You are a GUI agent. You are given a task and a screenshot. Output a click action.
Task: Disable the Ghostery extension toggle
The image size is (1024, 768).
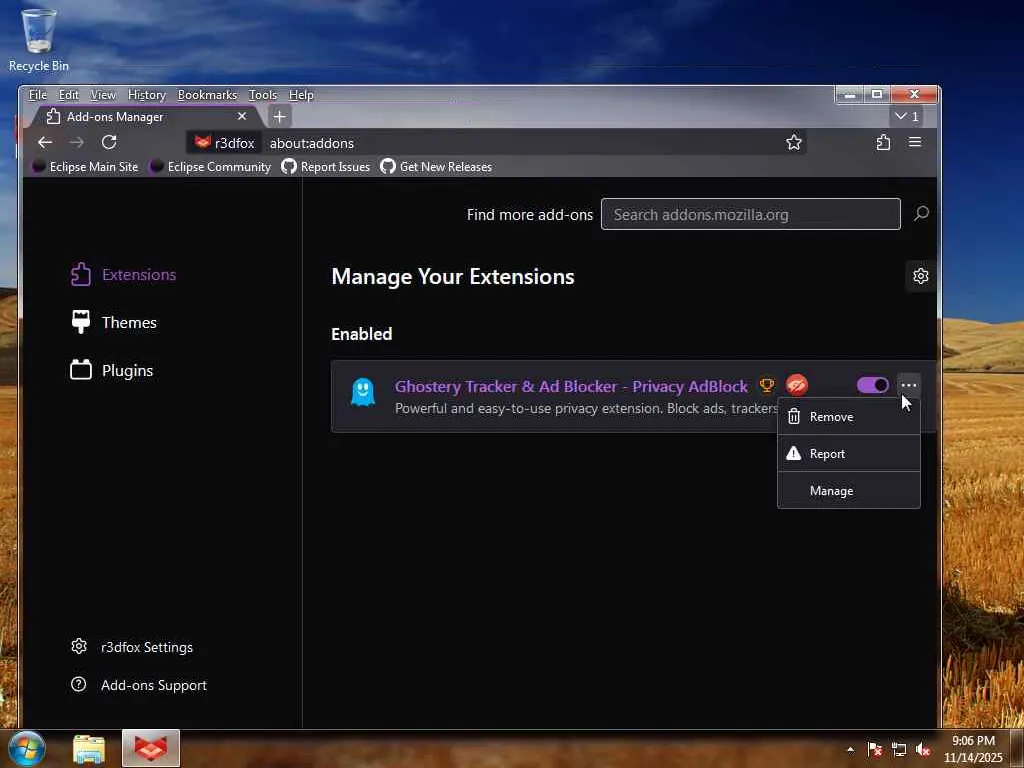[872, 385]
